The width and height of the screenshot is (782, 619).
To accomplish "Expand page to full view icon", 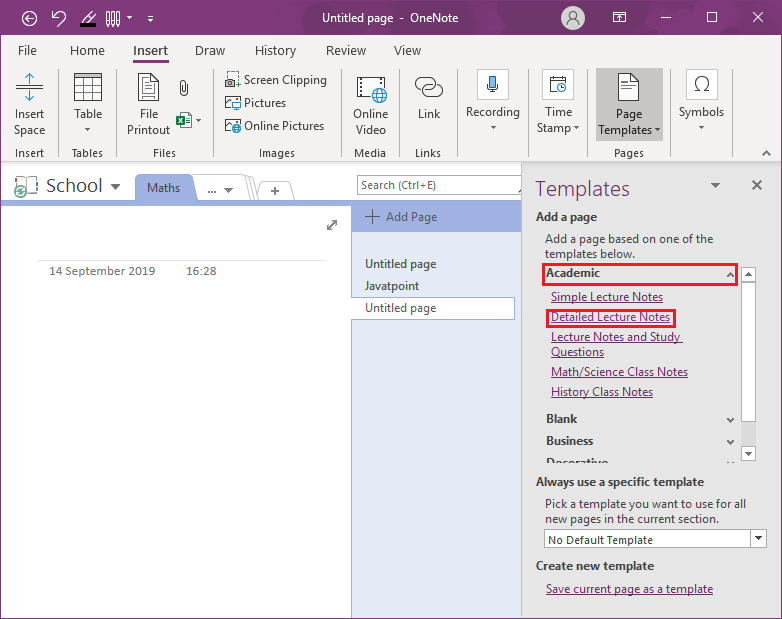I will pyautogui.click(x=332, y=225).
